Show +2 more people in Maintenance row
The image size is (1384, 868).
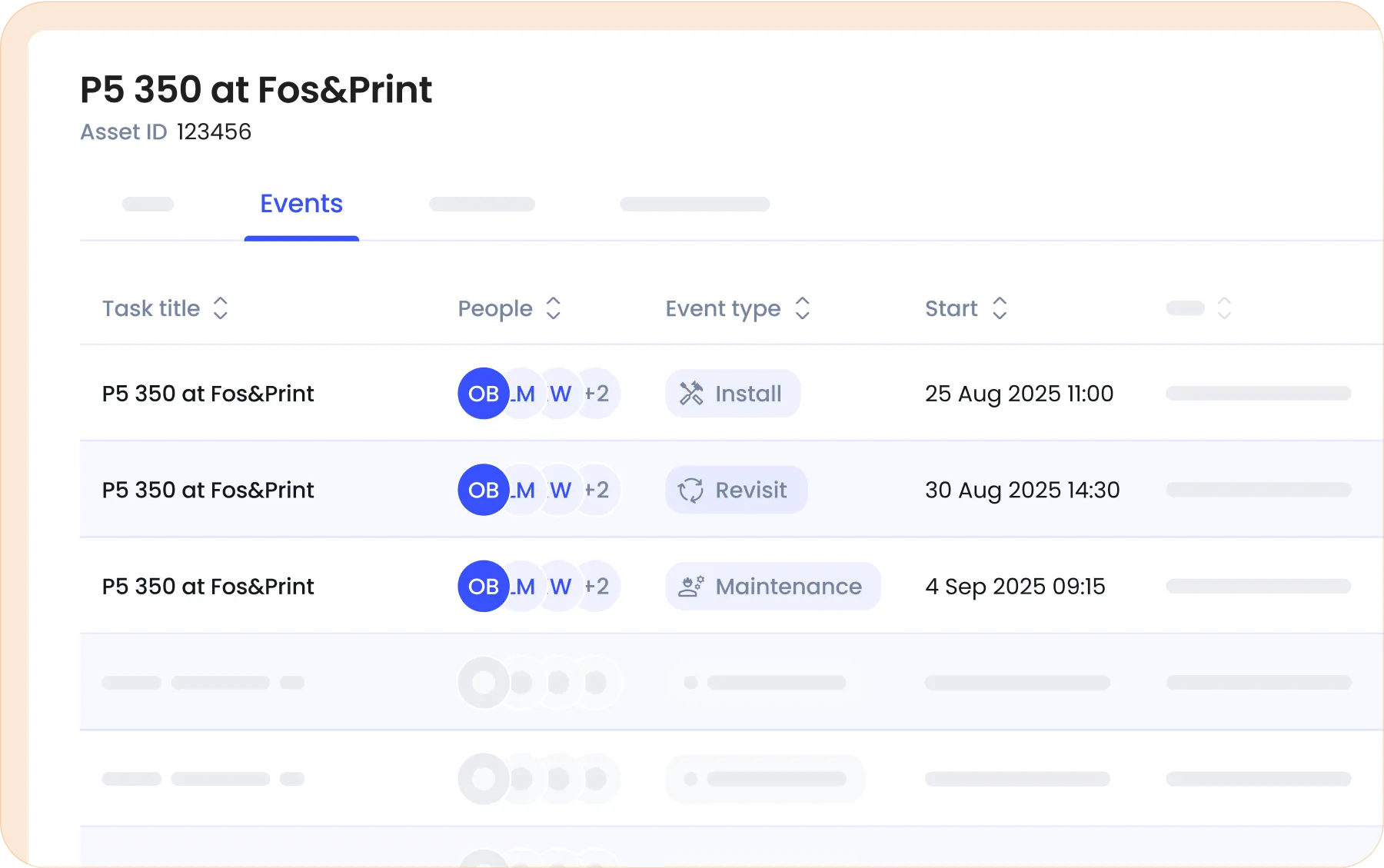pos(597,587)
